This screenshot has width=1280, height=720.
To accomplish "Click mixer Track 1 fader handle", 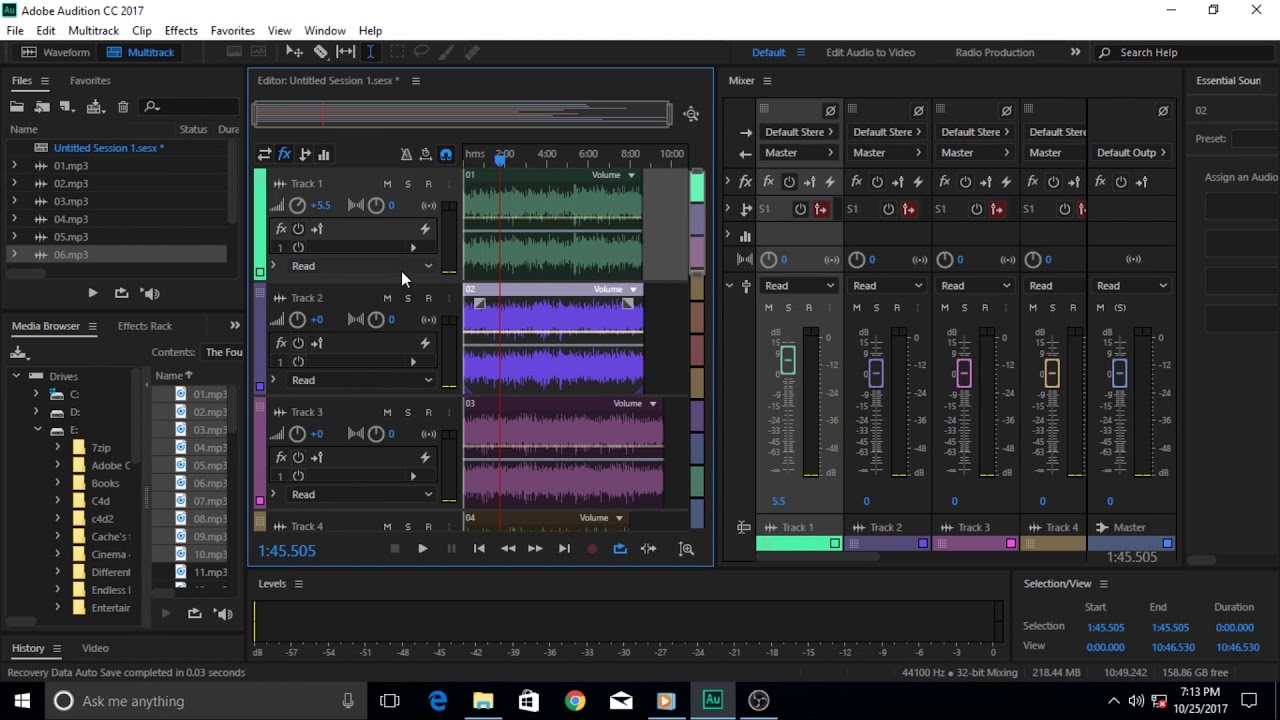I will click(x=788, y=360).
